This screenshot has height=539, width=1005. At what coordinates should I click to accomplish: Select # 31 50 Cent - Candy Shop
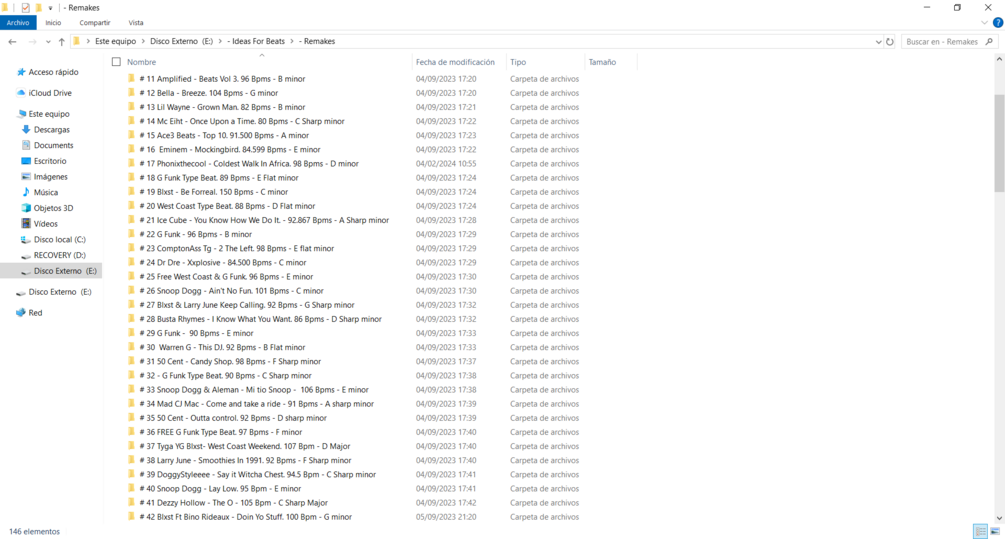pos(230,361)
